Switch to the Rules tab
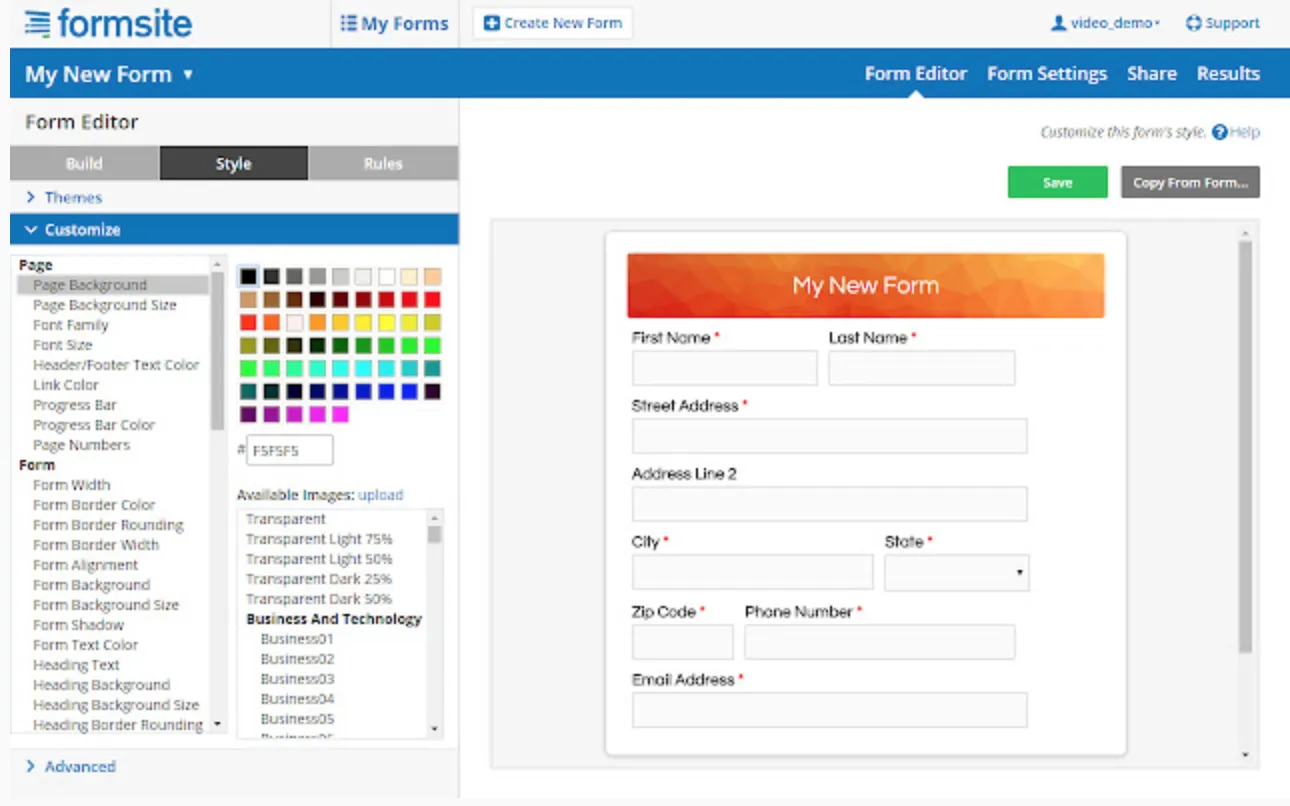 (383, 163)
